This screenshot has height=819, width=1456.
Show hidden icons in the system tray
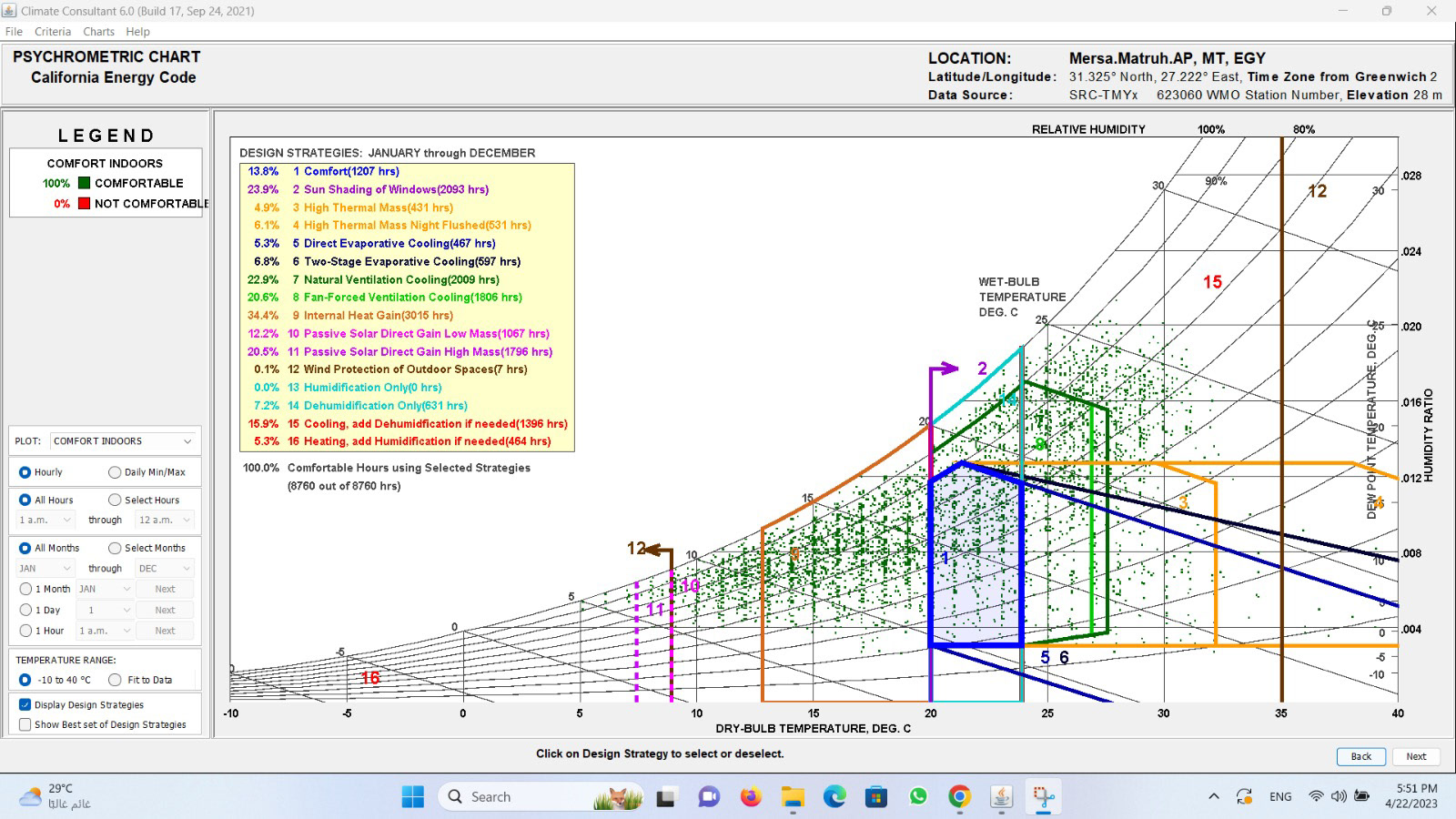point(1213,797)
